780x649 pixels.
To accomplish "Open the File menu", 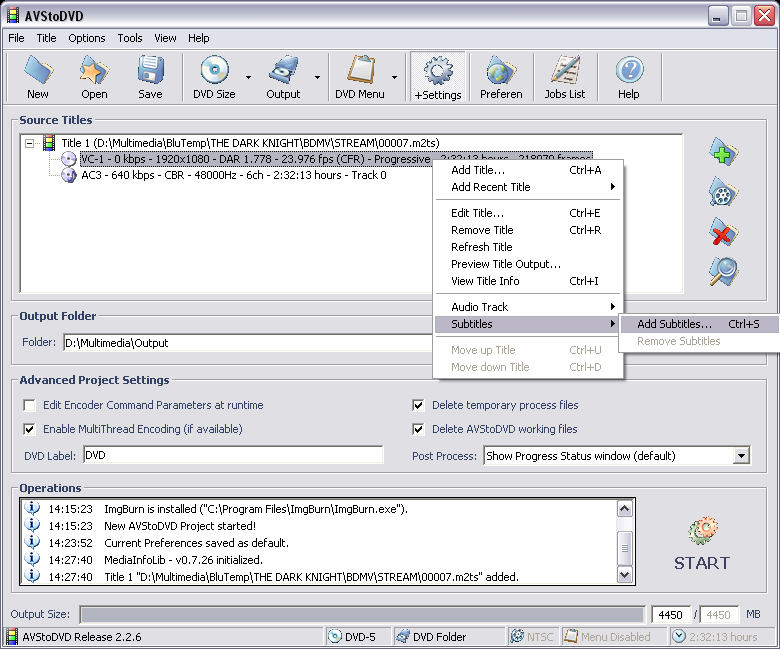I will pyautogui.click(x=16, y=38).
